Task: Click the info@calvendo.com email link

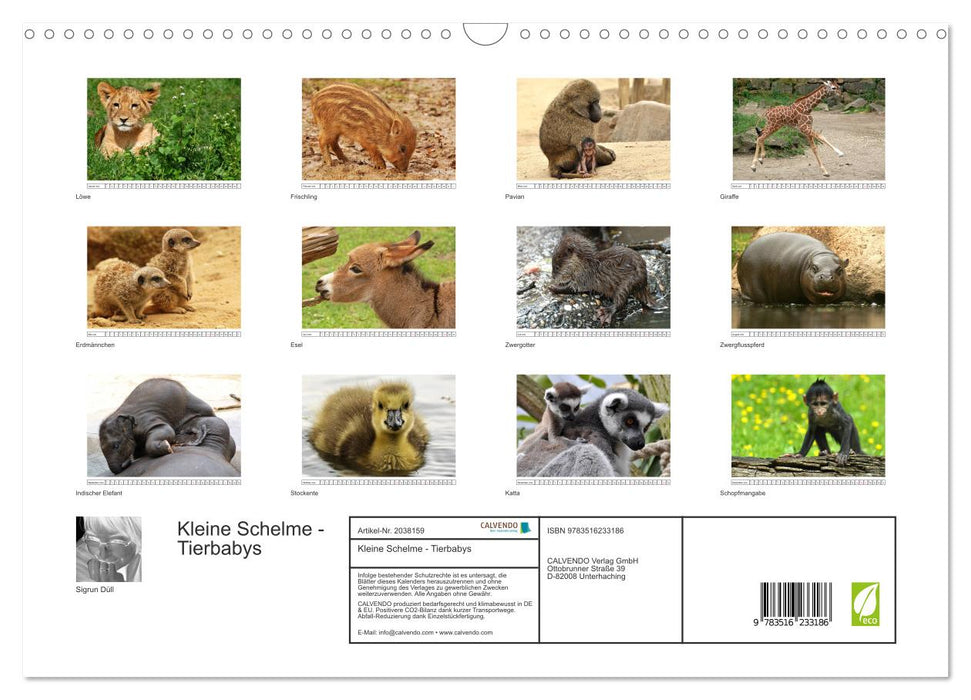Action: point(404,632)
